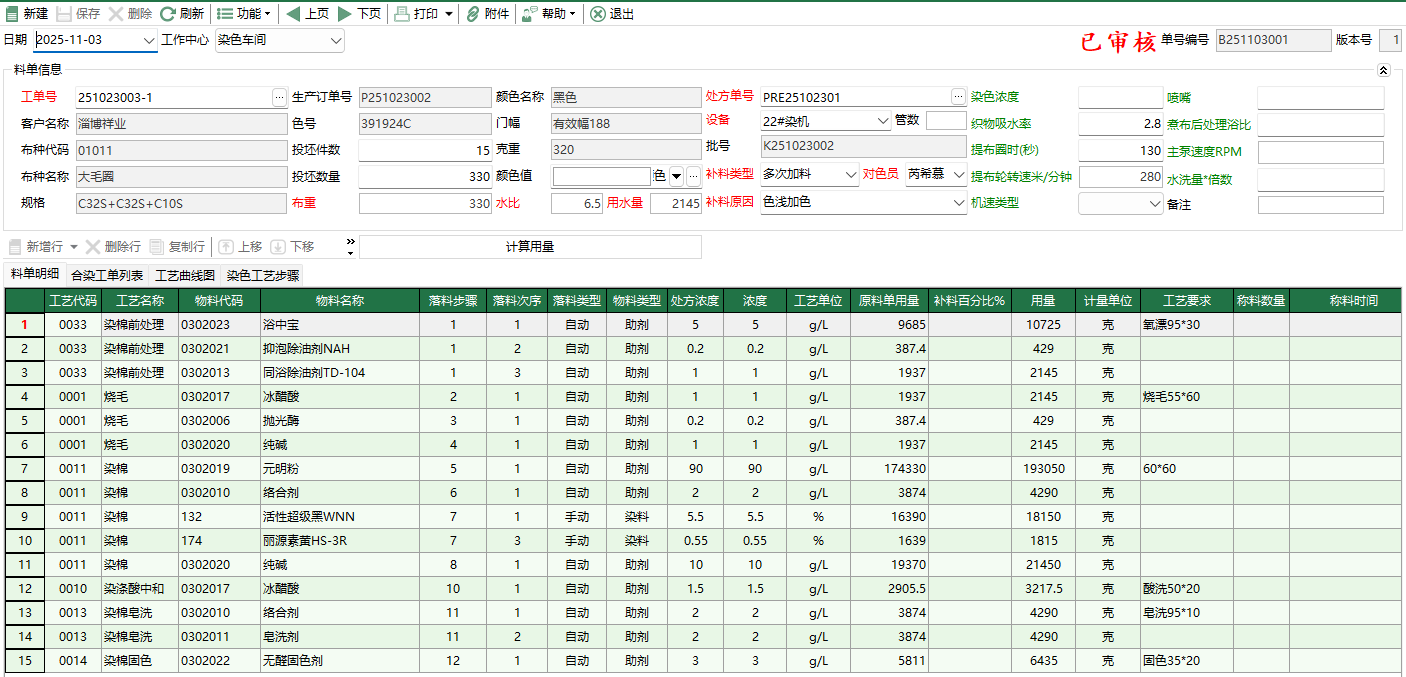The image size is (1406, 677).
Task: Expand the 工作中心 dropdown
Action: (x=335, y=41)
